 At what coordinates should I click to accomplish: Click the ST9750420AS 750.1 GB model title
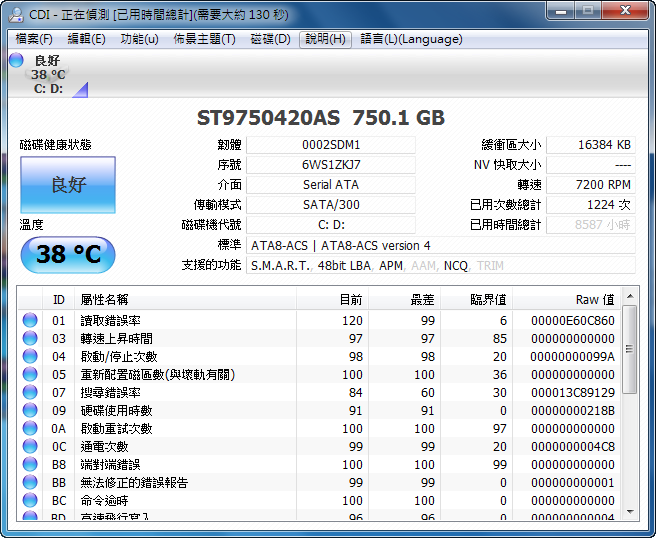[x=320, y=118]
